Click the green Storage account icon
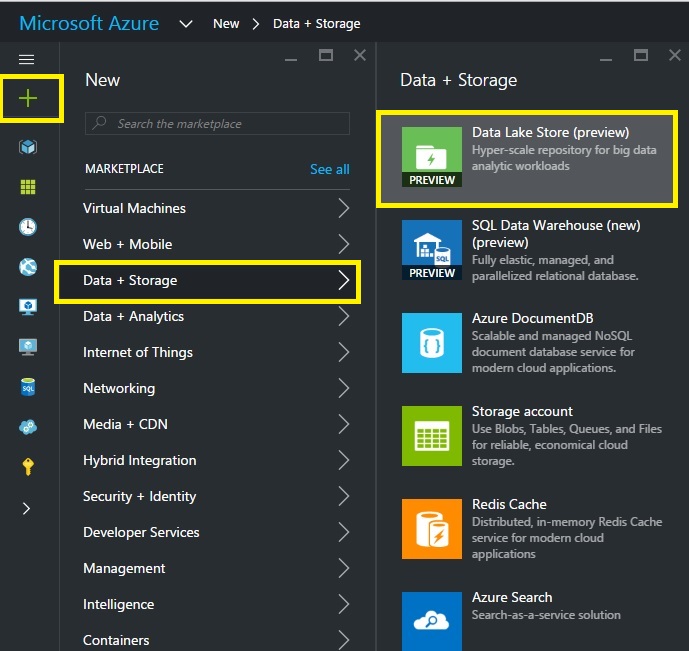 [432, 436]
